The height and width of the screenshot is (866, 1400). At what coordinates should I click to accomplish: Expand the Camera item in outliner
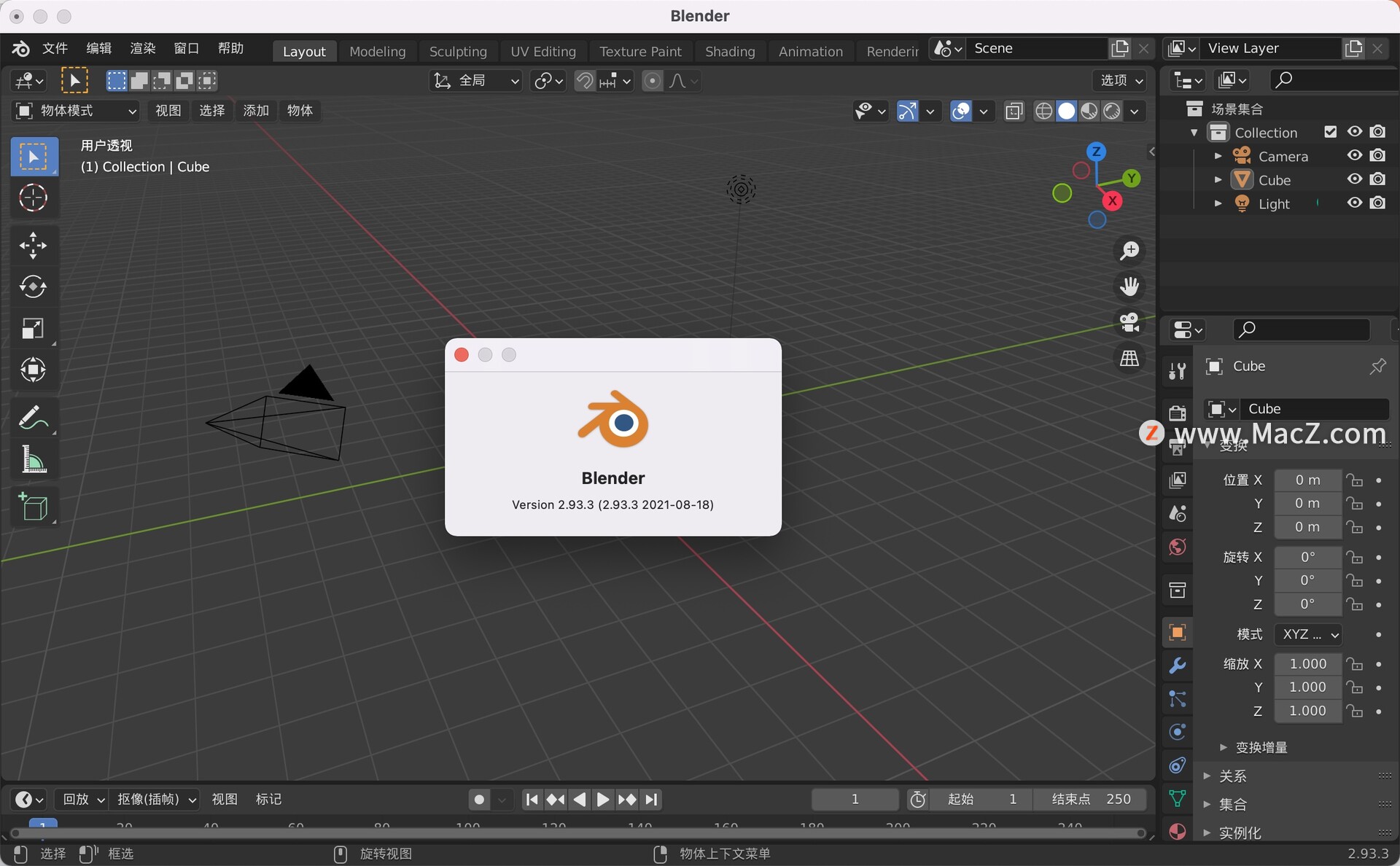[x=1218, y=156]
